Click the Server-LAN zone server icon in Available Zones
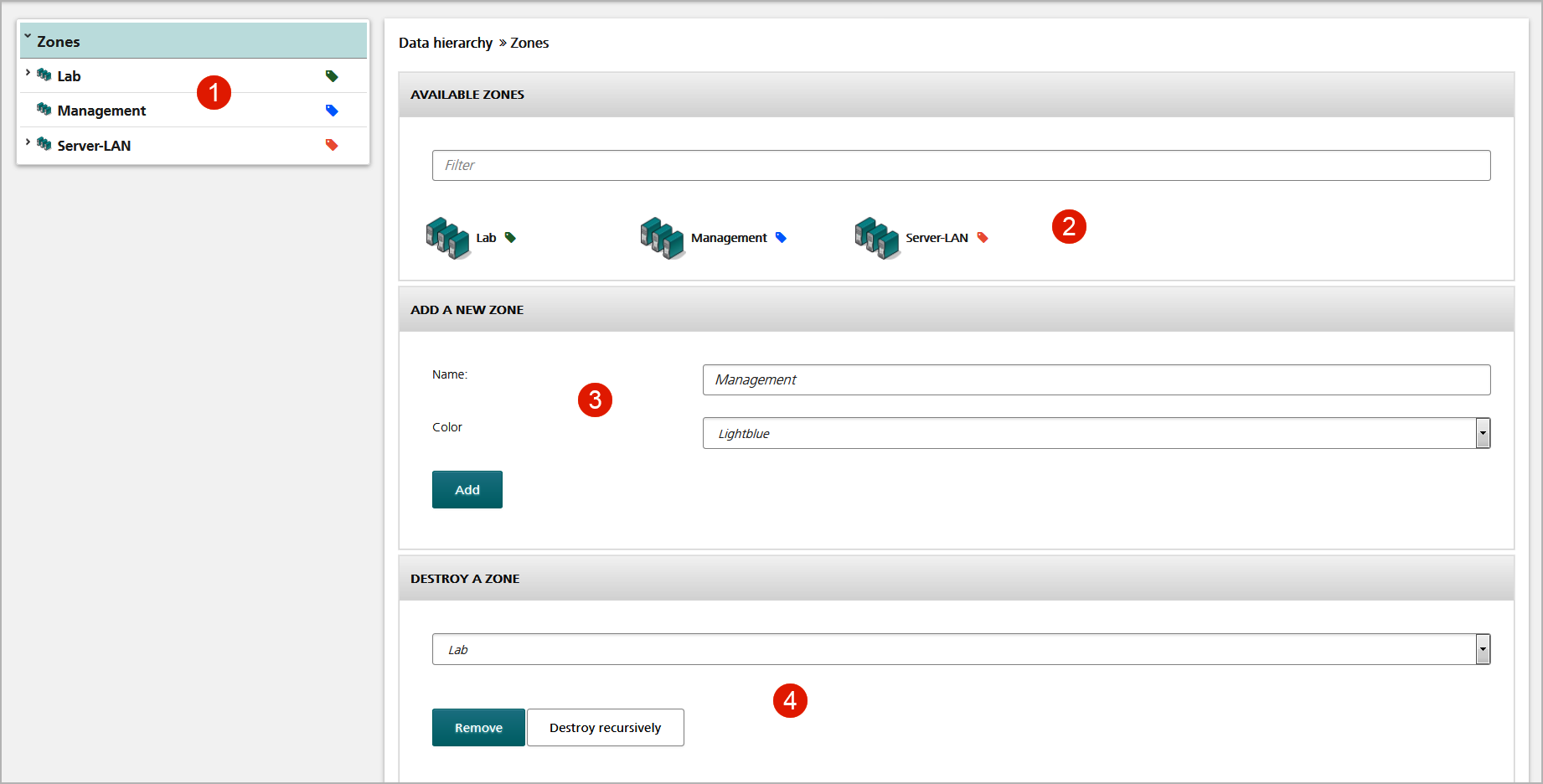 [877, 238]
